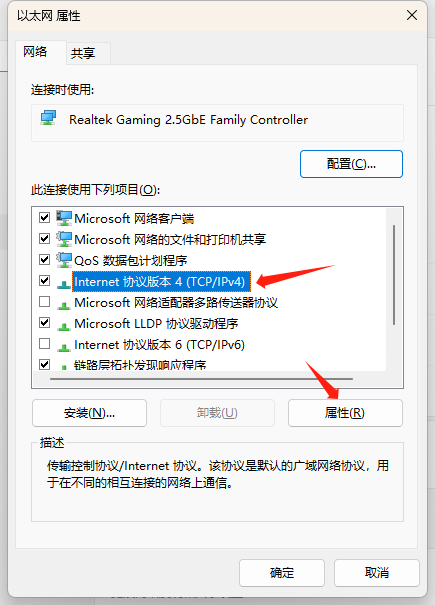Uncheck the Microsoft 网络客户端 checkbox
This screenshot has width=435, height=605.
pos(45,218)
